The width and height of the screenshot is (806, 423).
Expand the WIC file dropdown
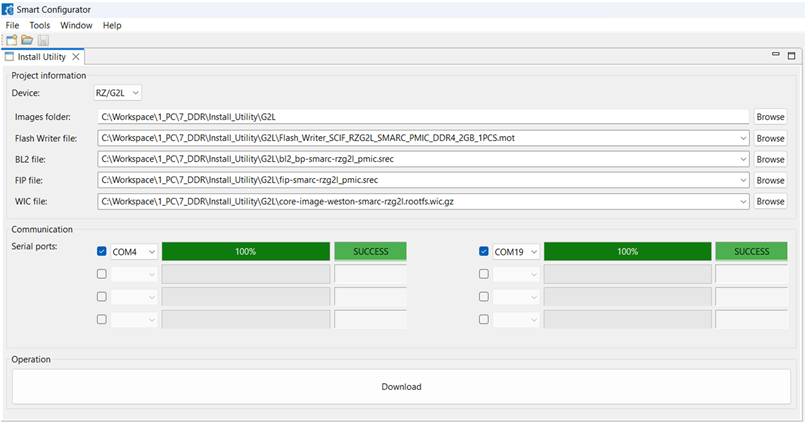click(x=742, y=201)
